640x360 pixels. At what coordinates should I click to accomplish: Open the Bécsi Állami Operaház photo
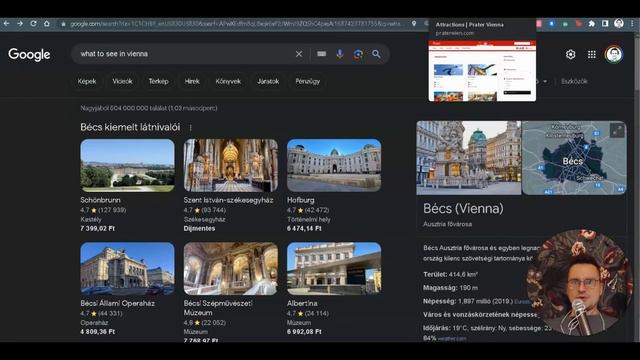(127, 269)
